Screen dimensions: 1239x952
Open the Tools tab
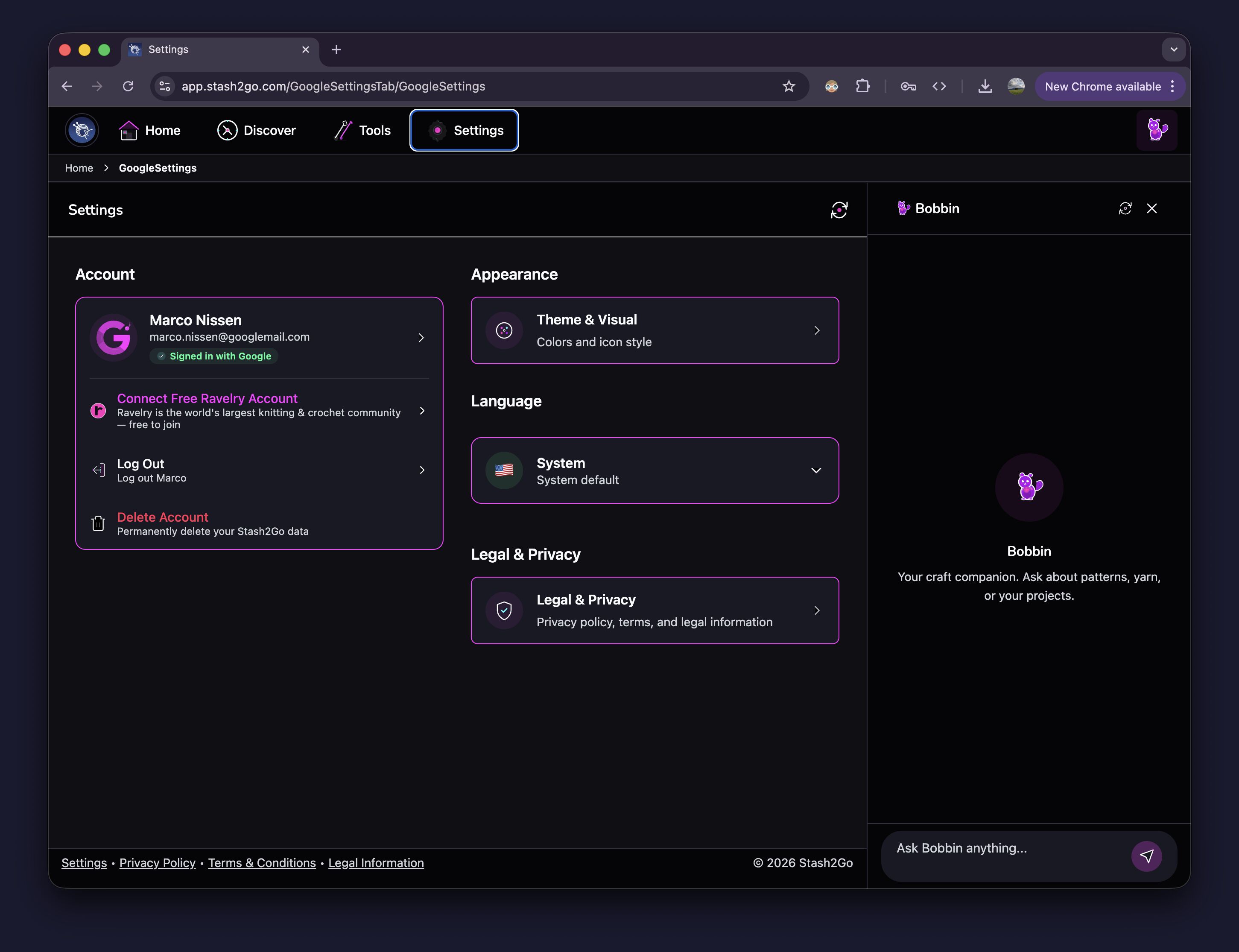click(363, 130)
